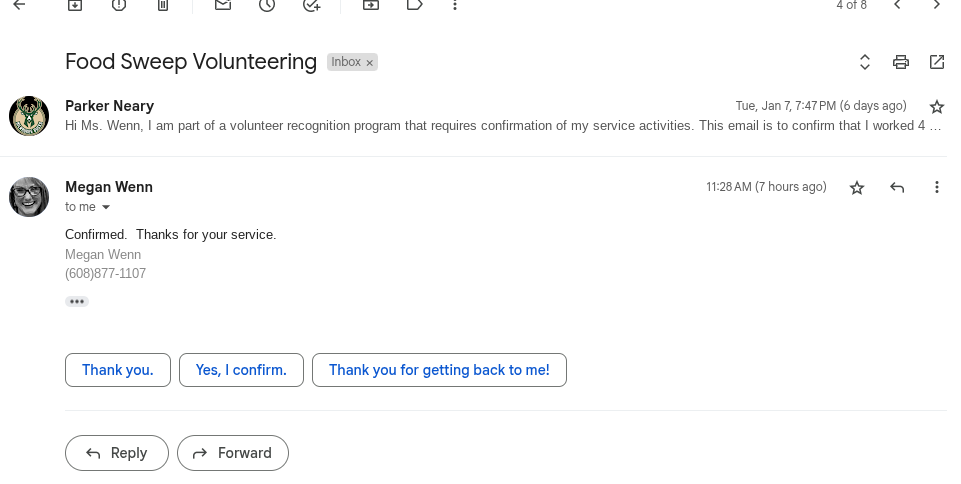Screen dimensions: 961x484
Task: Add this email to Tasks
Action: pos(311,5)
